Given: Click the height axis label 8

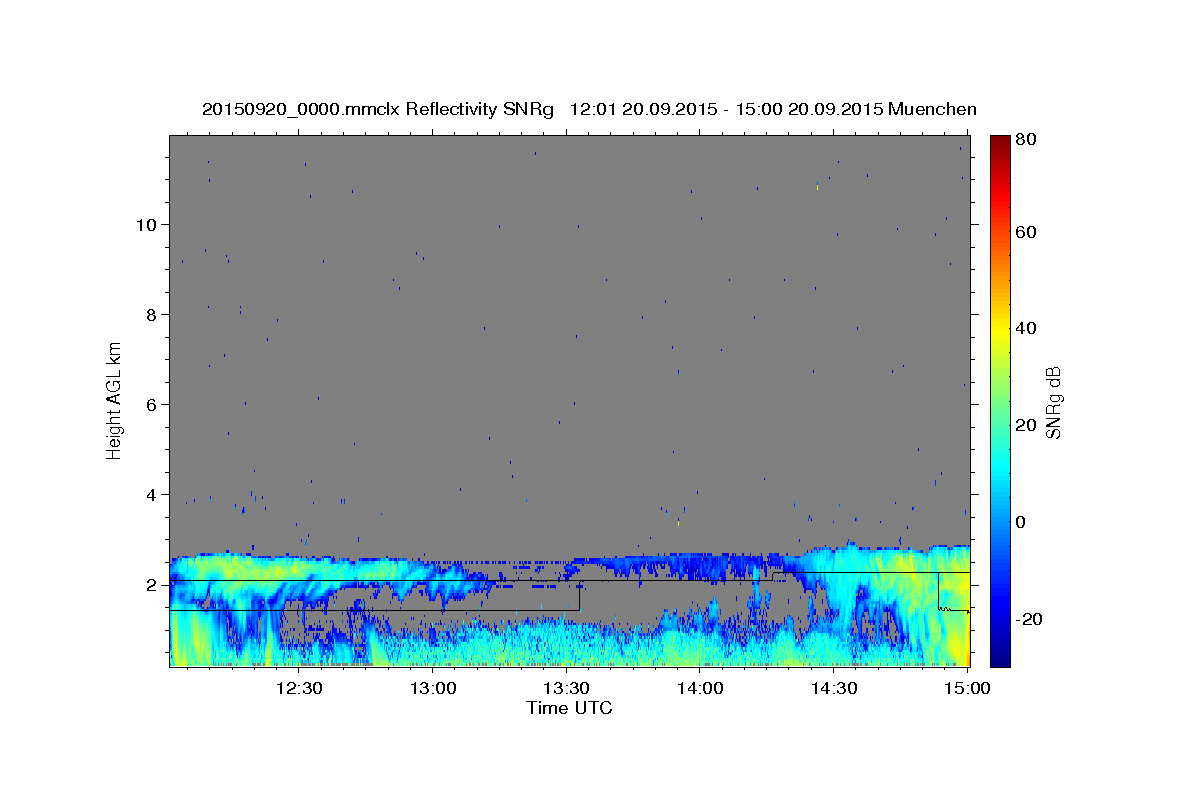Looking at the screenshot, I should click(x=152, y=314).
